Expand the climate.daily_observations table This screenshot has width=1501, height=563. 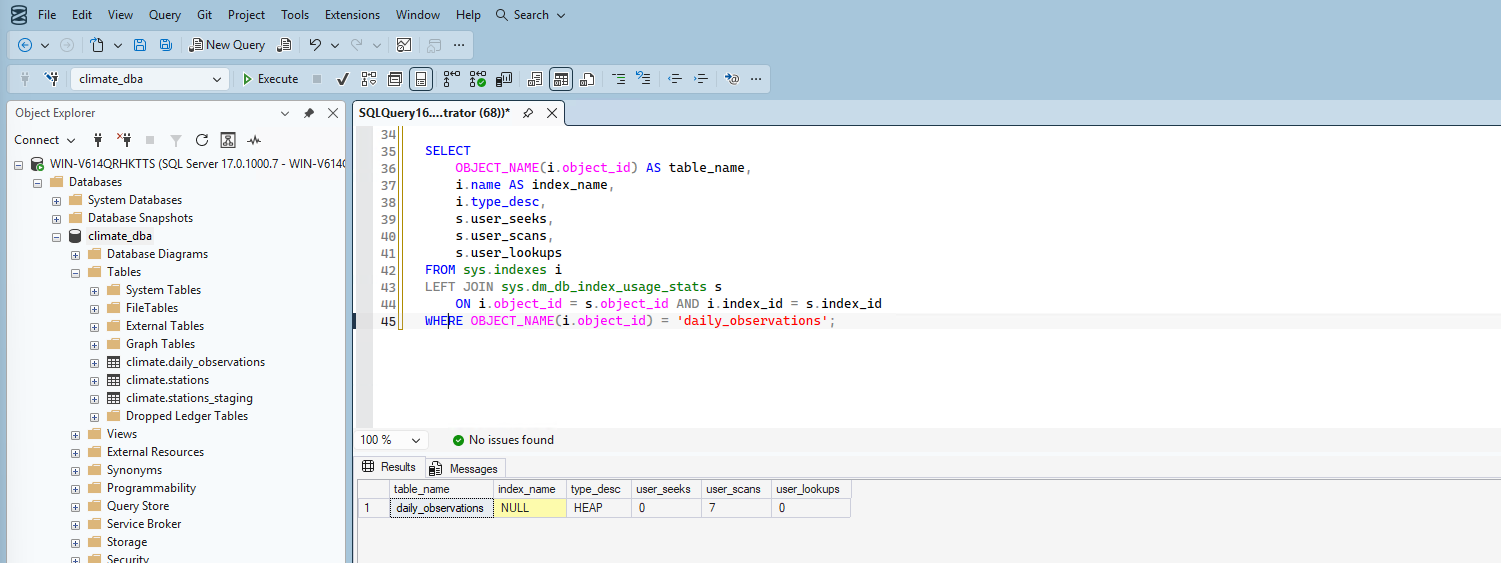point(95,362)
